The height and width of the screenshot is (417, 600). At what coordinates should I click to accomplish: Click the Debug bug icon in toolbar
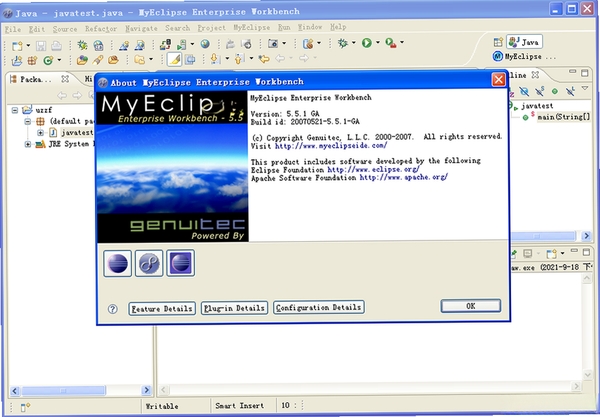click(x=342, y=43)
